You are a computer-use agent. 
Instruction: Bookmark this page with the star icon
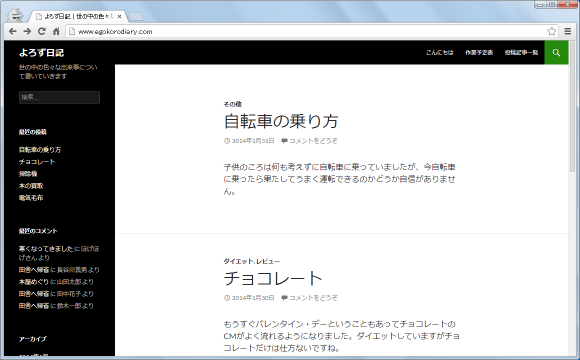[x=552, y=31]
